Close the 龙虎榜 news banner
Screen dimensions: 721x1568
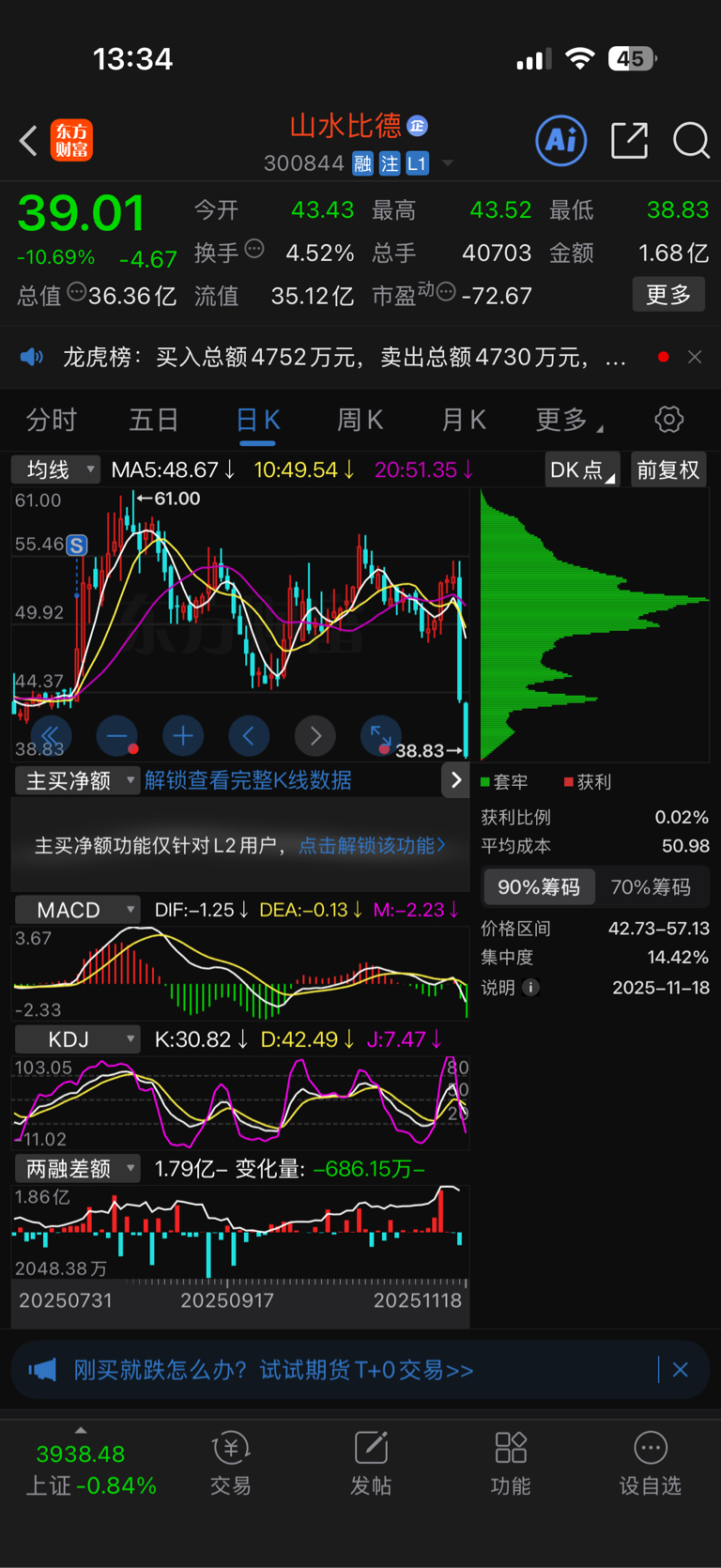[x=695, y=357]
